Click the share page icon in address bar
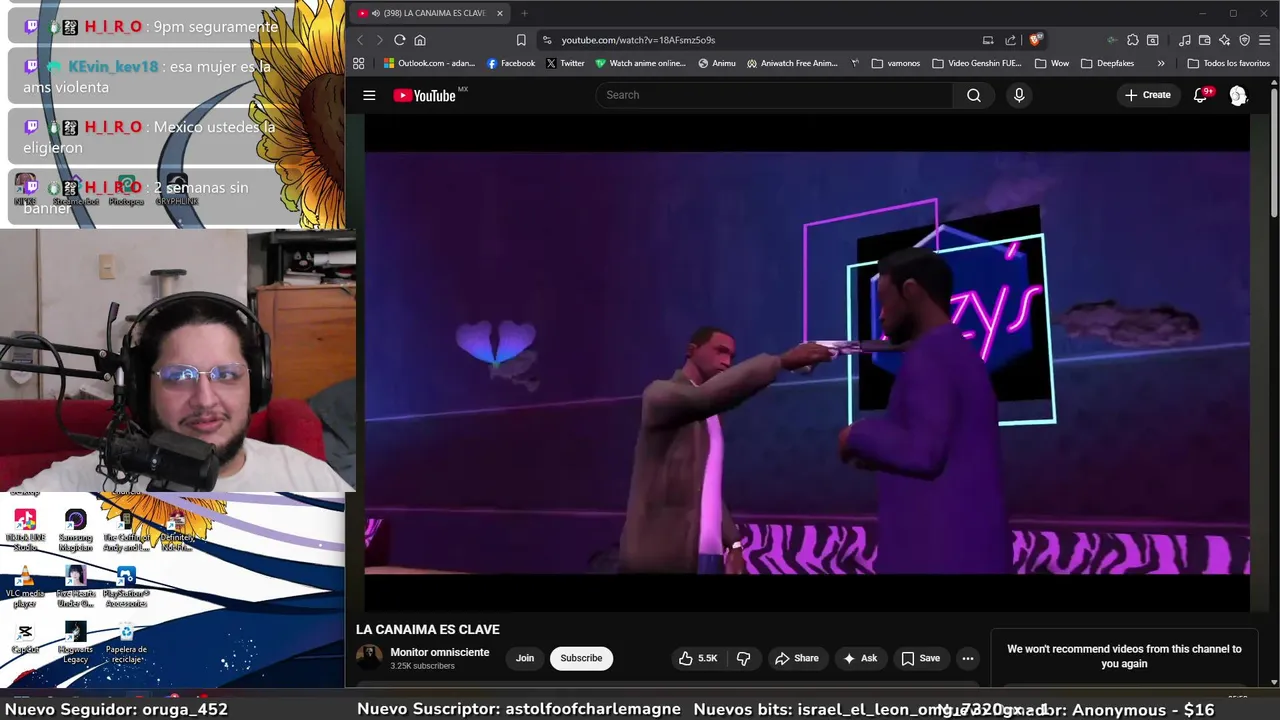The height and width of the screenshot is (720, 1280). 1010,40
